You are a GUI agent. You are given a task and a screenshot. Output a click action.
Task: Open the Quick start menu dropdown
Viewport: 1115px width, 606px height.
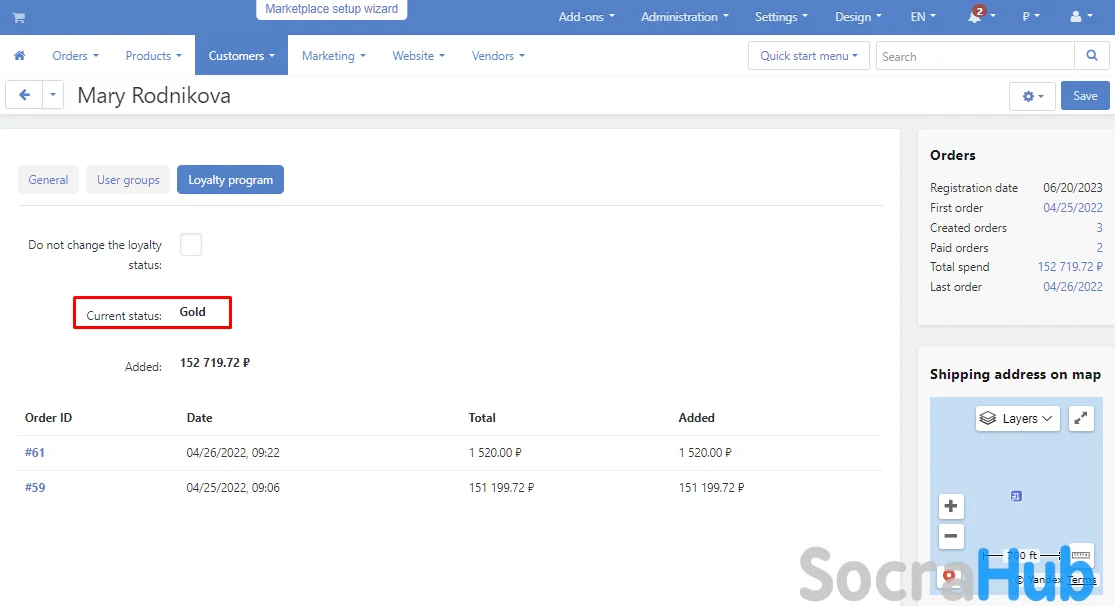tap(808, 56)
